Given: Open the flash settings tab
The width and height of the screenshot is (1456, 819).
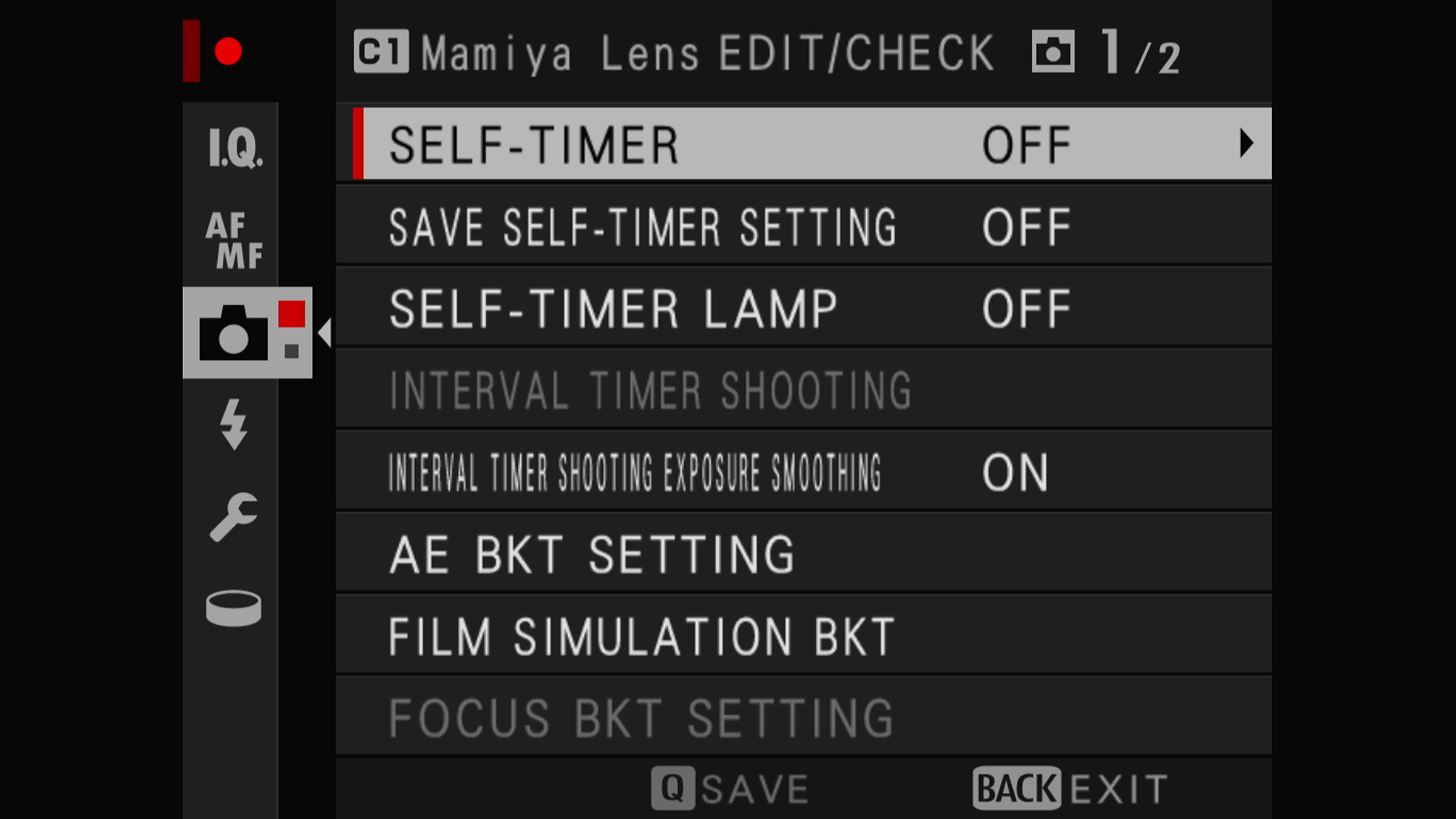Looking at the screenshot, I should (x=234, y=424).
